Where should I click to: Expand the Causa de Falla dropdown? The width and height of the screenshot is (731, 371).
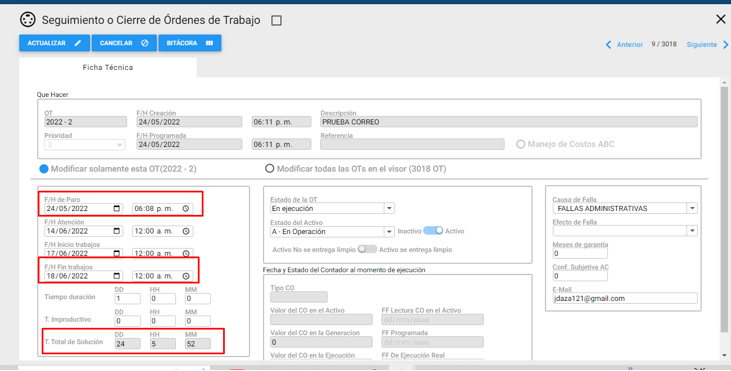point(692,208)
